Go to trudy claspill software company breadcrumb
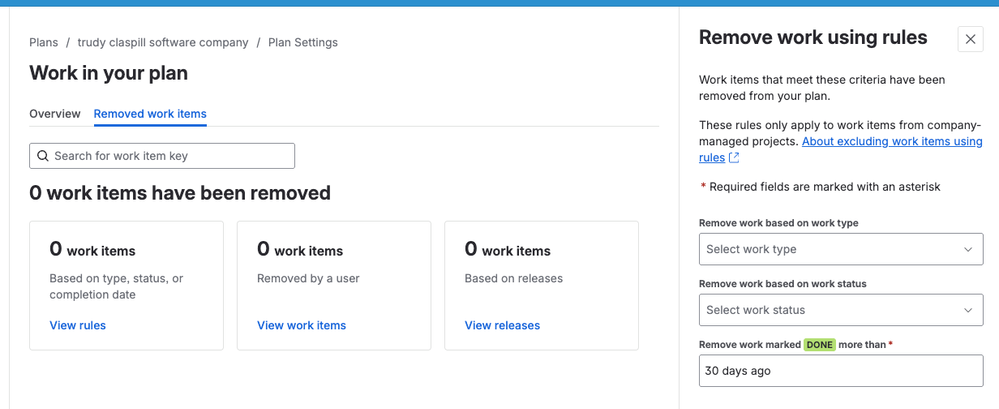This screenshot has height=409, width=999. coord(163,43)
